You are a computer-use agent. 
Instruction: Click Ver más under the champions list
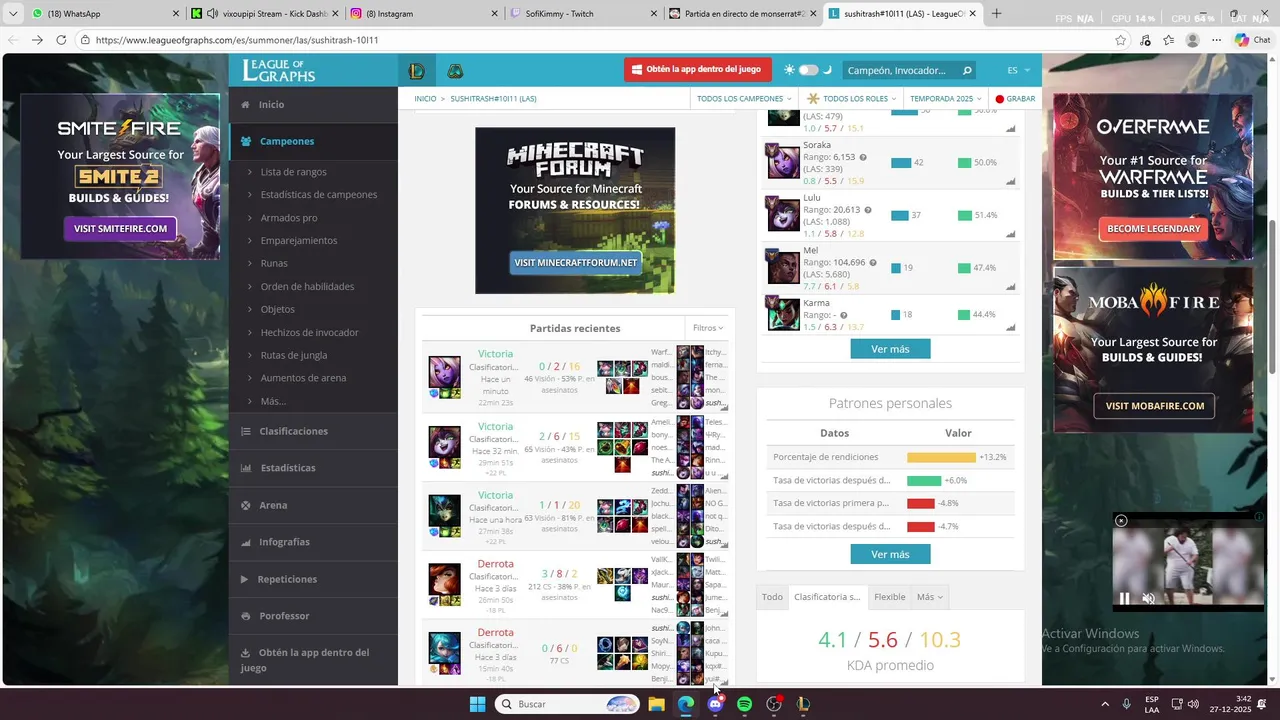point(890,349)
